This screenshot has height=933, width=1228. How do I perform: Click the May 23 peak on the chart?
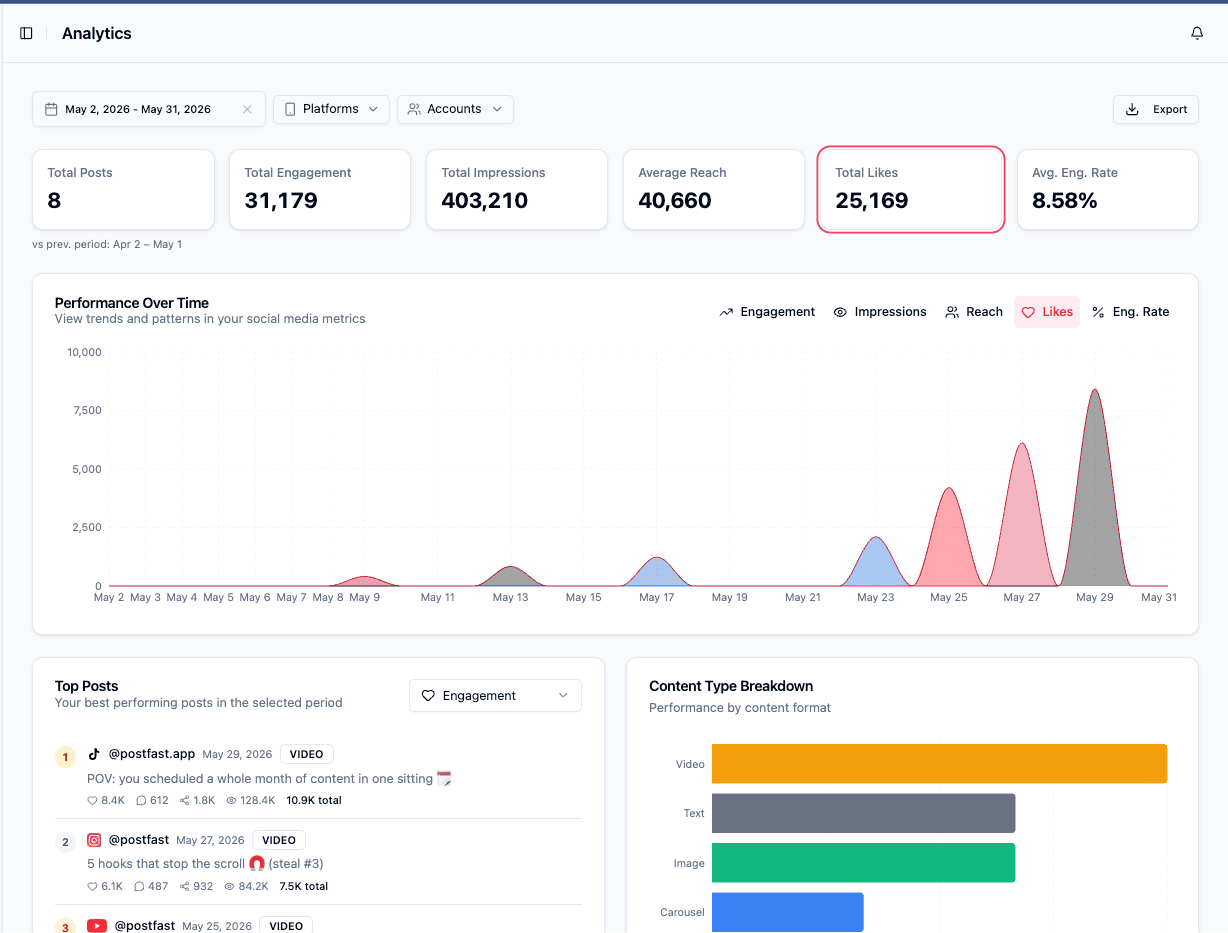pyautogui.click(x=876, y=538)
